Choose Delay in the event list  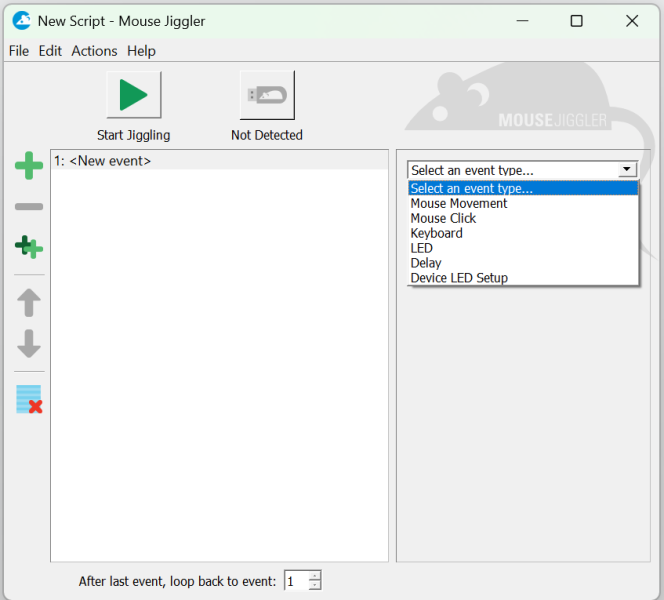point(426,263)
